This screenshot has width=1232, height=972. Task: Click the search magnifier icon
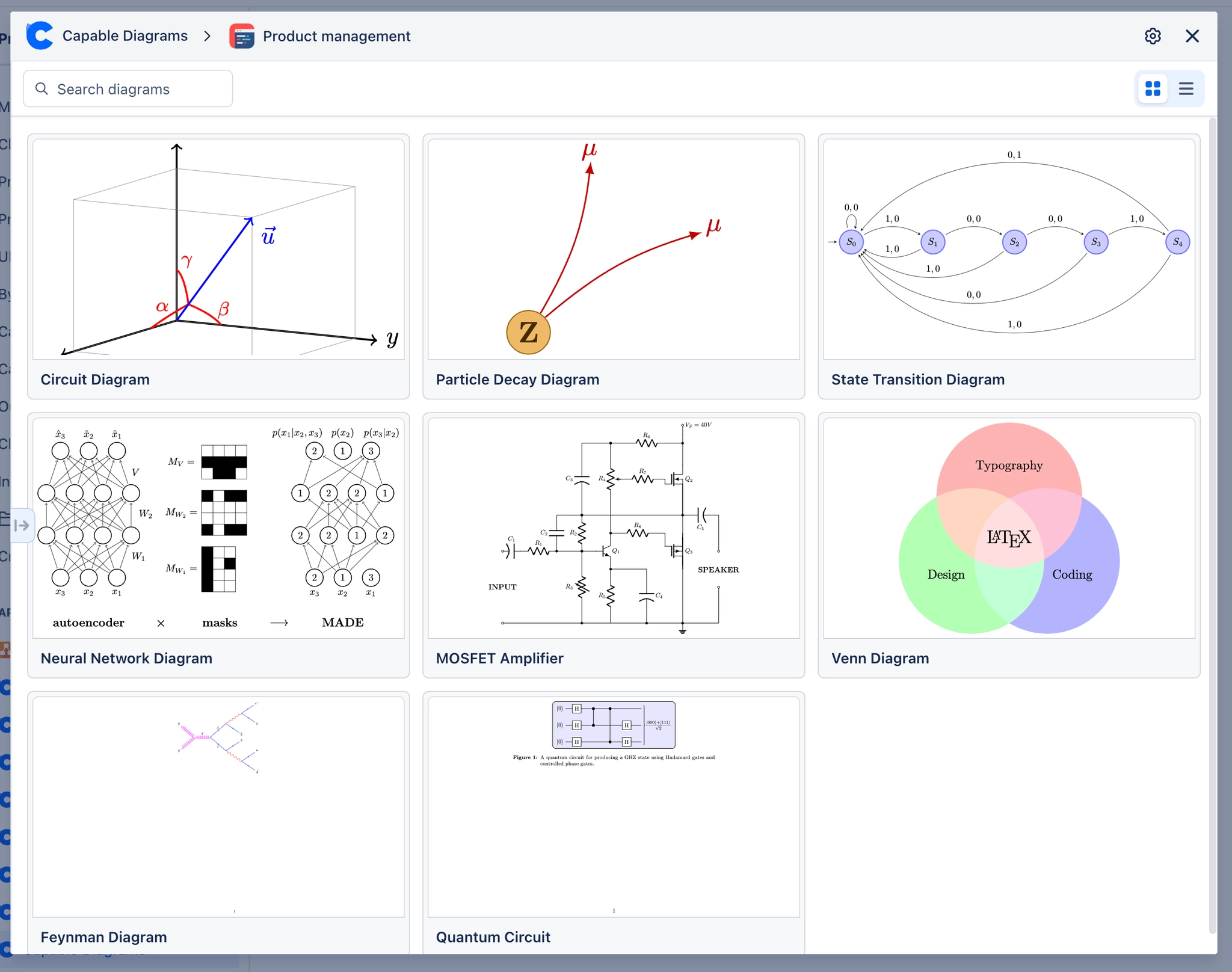[x=42, y=89]
